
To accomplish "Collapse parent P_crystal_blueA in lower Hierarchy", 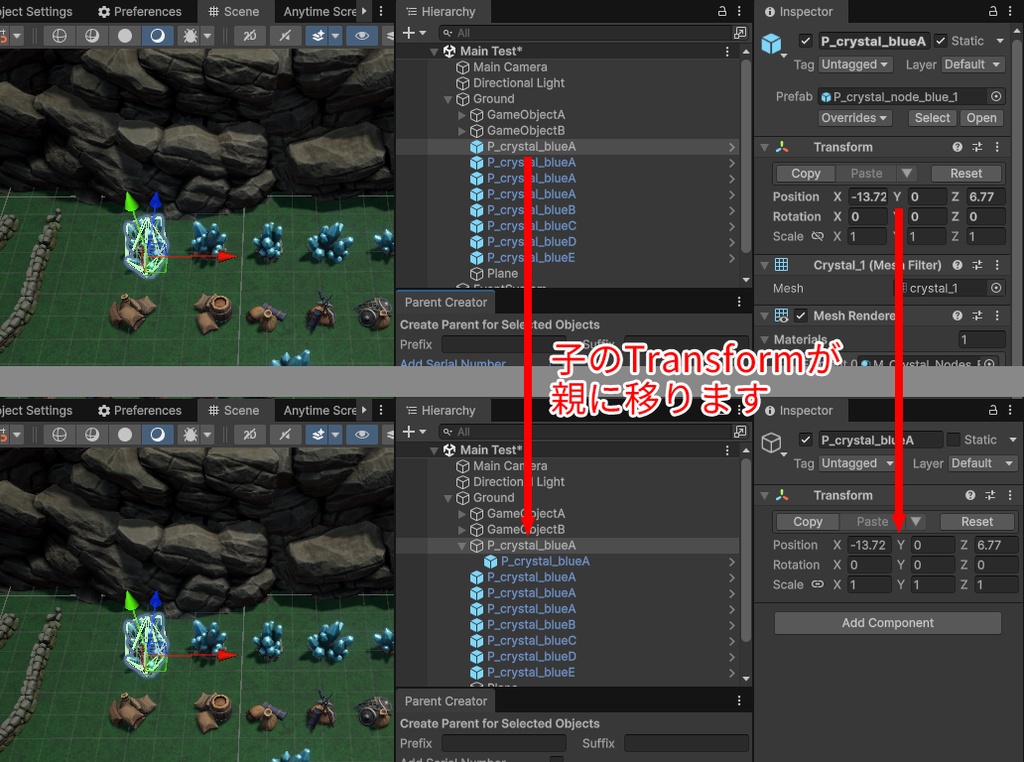I will (x=462, y=546).
